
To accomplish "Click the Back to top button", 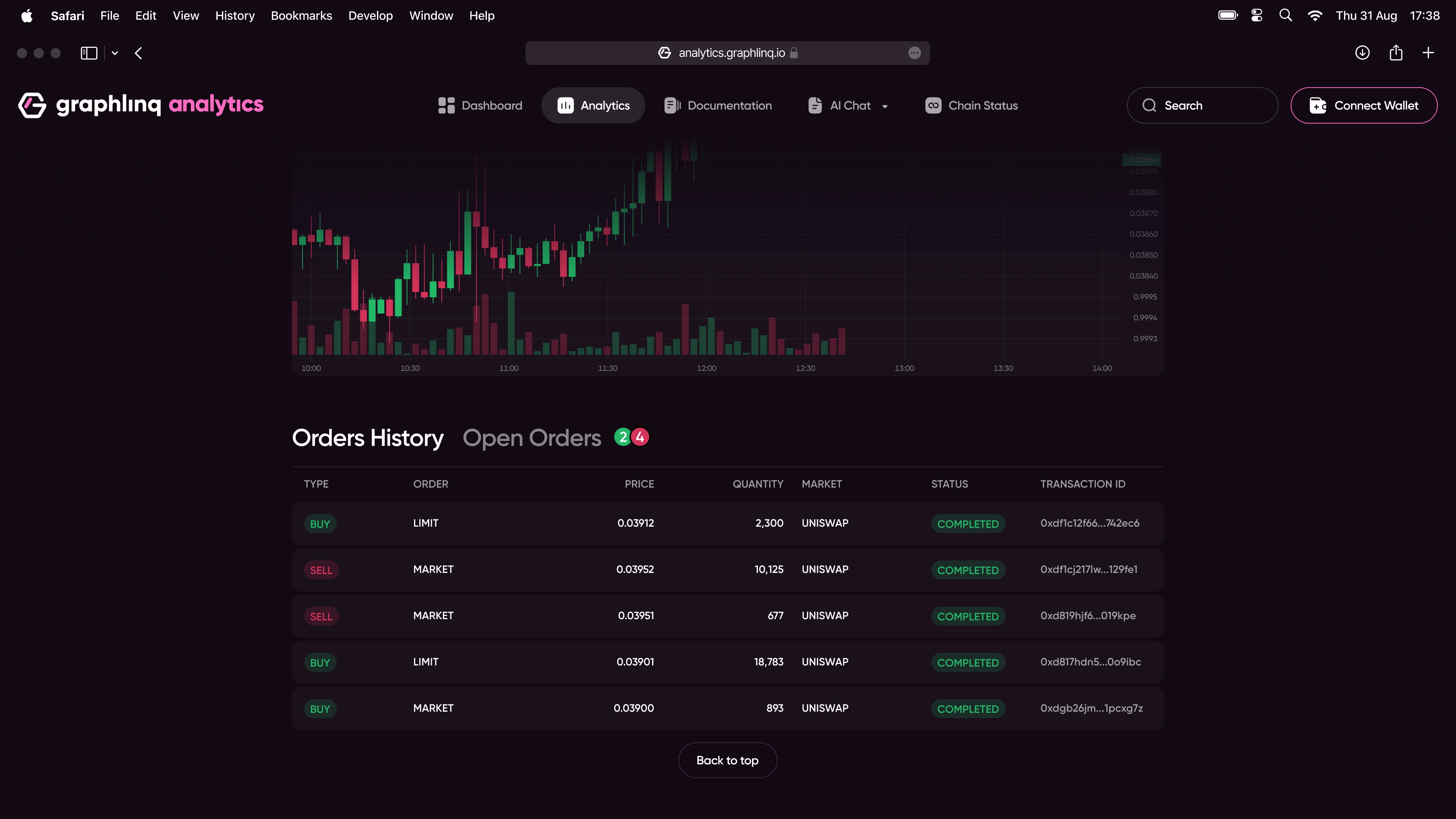I will (728, 759).
